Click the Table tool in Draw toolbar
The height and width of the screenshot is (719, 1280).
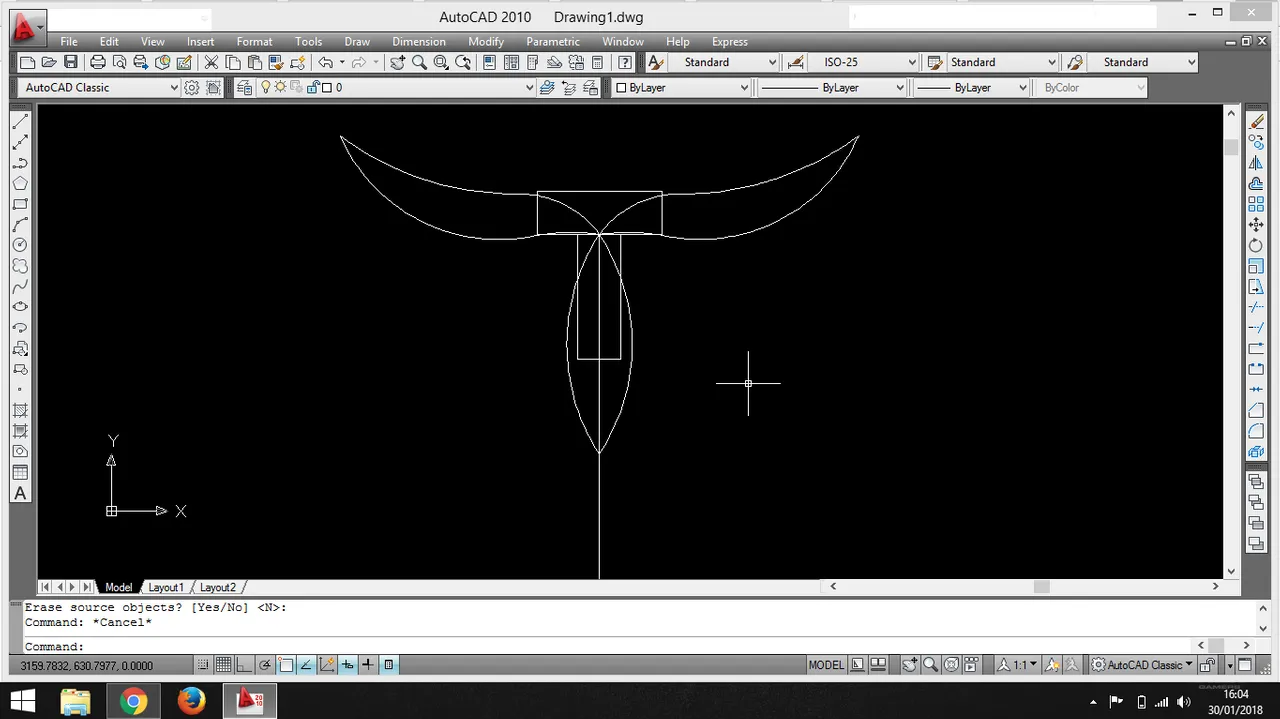coord(20,473)
